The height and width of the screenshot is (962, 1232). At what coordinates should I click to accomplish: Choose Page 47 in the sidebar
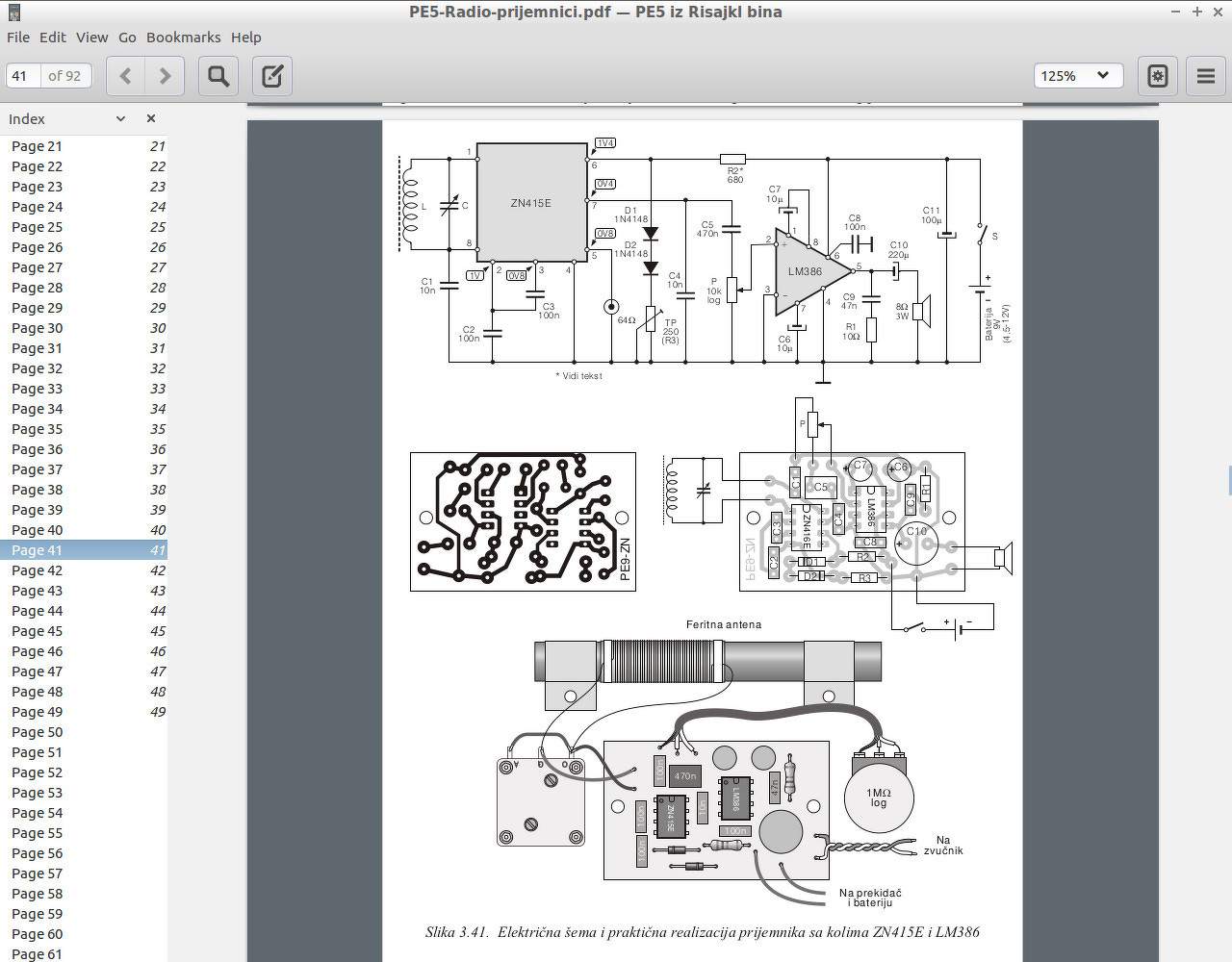(x=84, y=671)
